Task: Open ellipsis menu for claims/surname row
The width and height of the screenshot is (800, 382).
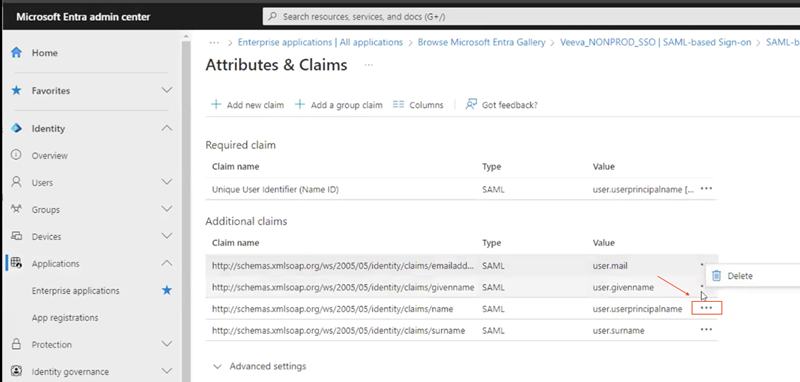Action: coord(706,330)
